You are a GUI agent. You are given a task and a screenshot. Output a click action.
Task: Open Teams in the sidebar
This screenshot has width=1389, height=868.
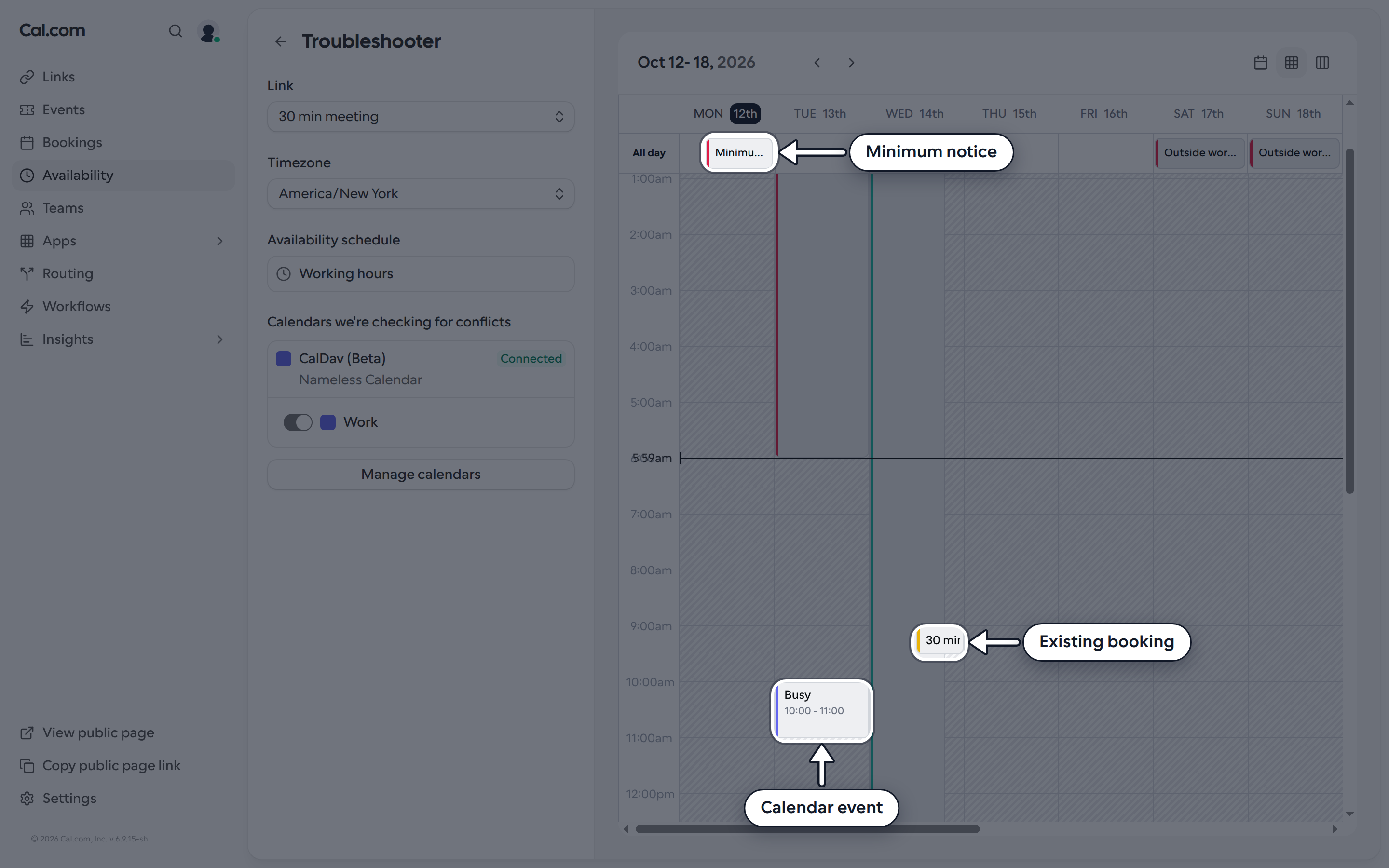coord(123,208)
